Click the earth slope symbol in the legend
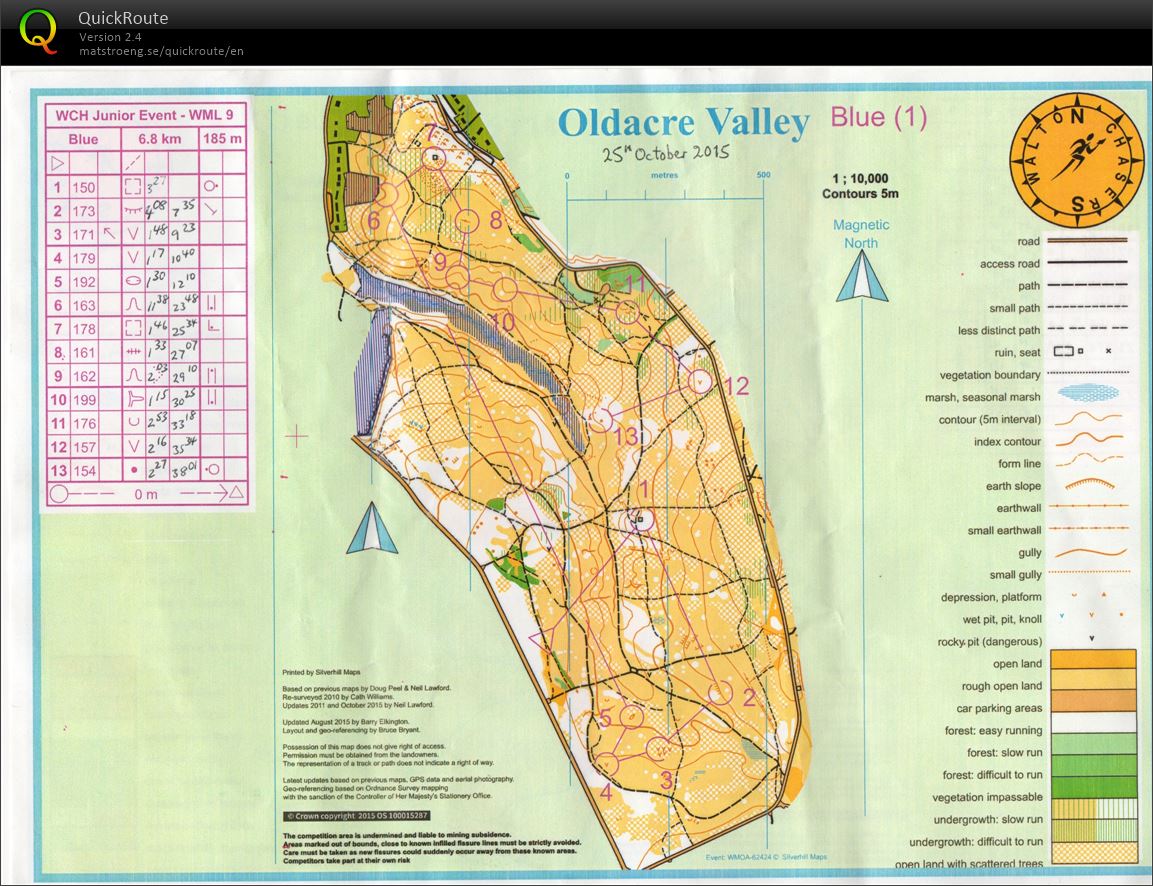The height and width of the screenshot is (886, 1153). 1090,484
